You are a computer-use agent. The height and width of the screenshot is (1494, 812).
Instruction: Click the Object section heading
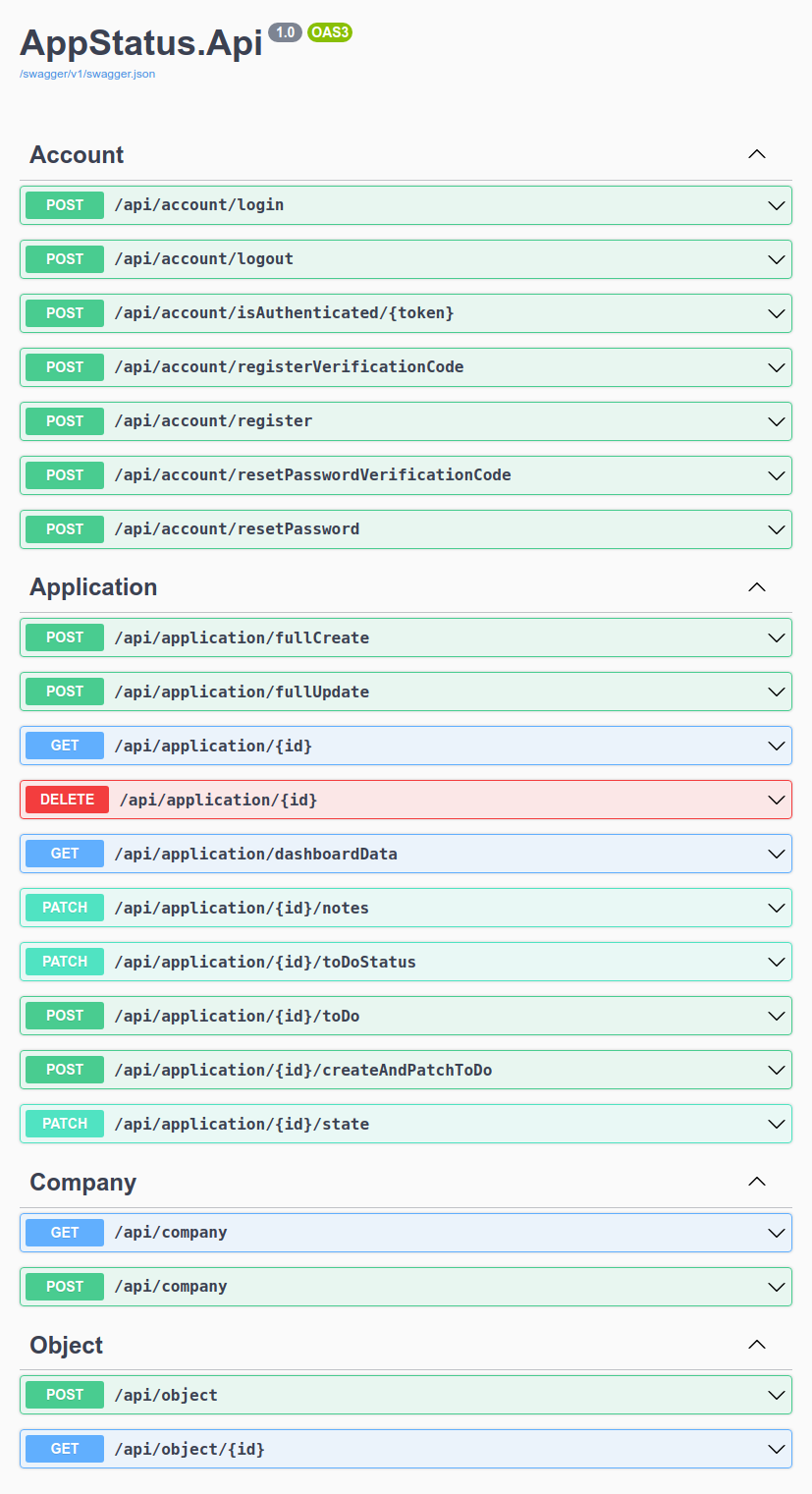[66, 1346]
